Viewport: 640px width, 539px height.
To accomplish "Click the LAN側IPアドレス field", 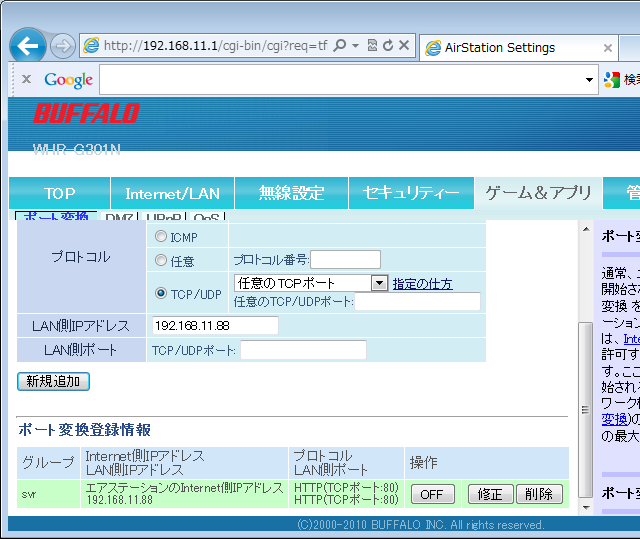I will (x=215, y=325).
